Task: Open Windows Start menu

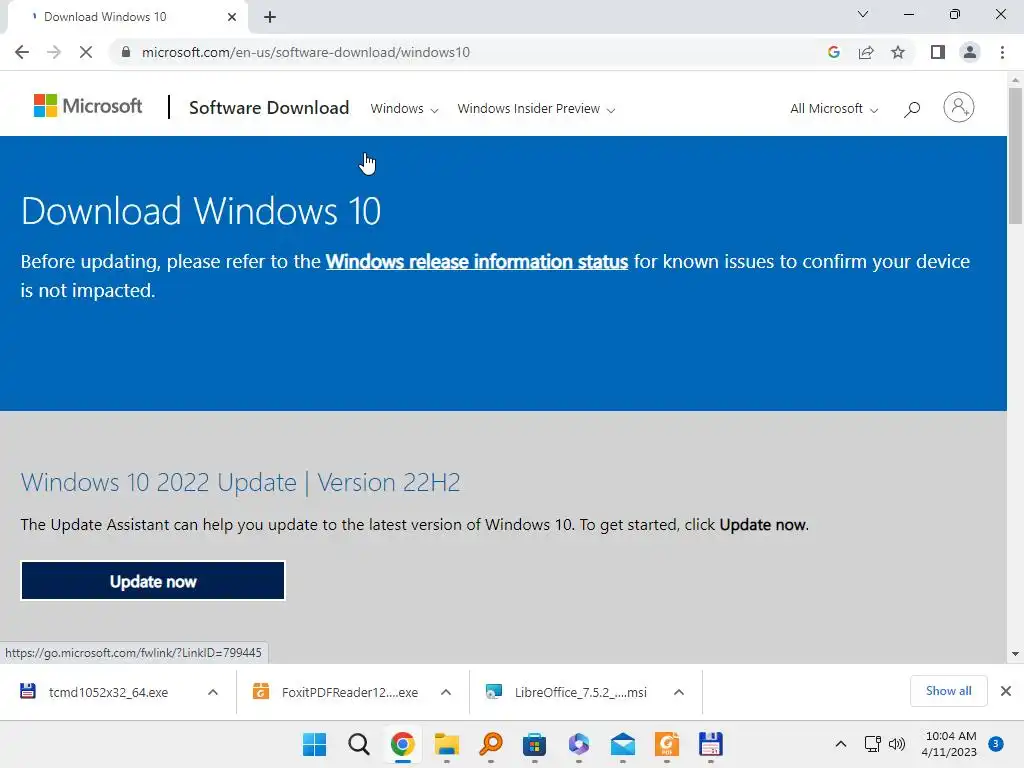Action: (x=315, y=744)
